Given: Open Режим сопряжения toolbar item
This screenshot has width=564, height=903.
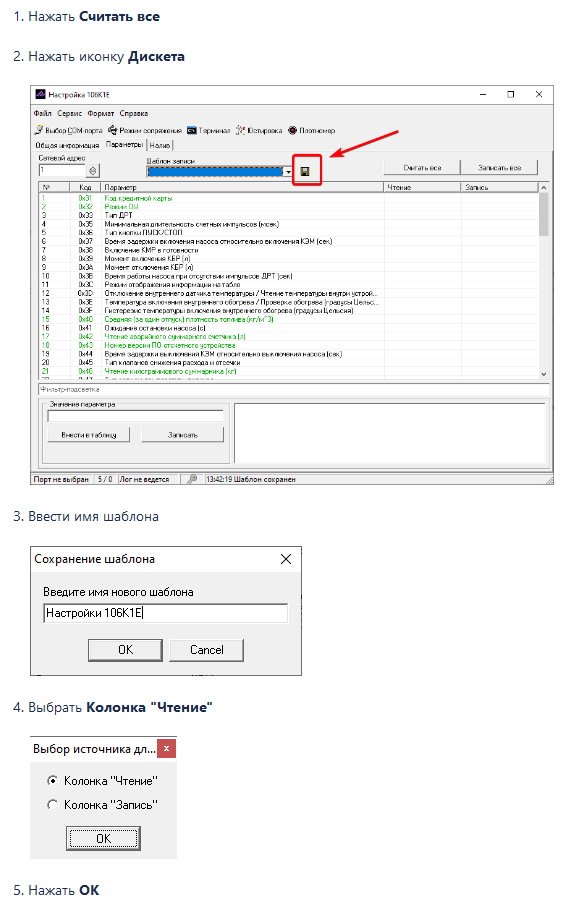Looking at the screenshot, I should pyautogui.click(x=113, y=130).
